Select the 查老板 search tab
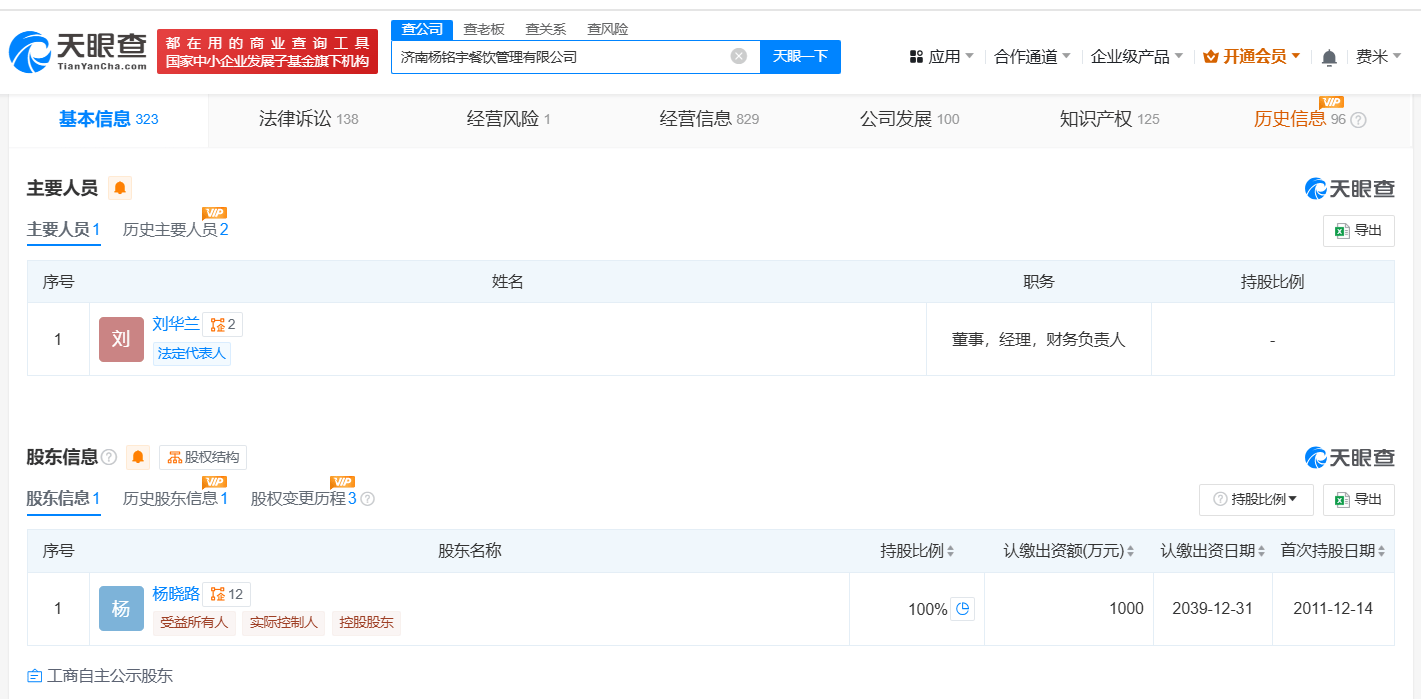 [x=484, y=29]
